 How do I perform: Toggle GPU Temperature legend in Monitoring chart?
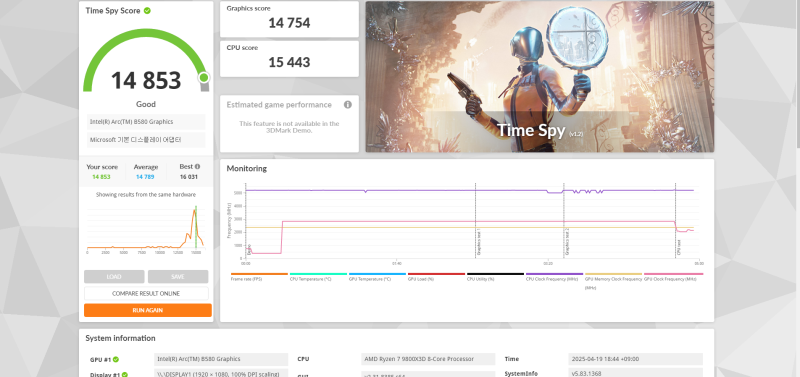pos(377,277)
